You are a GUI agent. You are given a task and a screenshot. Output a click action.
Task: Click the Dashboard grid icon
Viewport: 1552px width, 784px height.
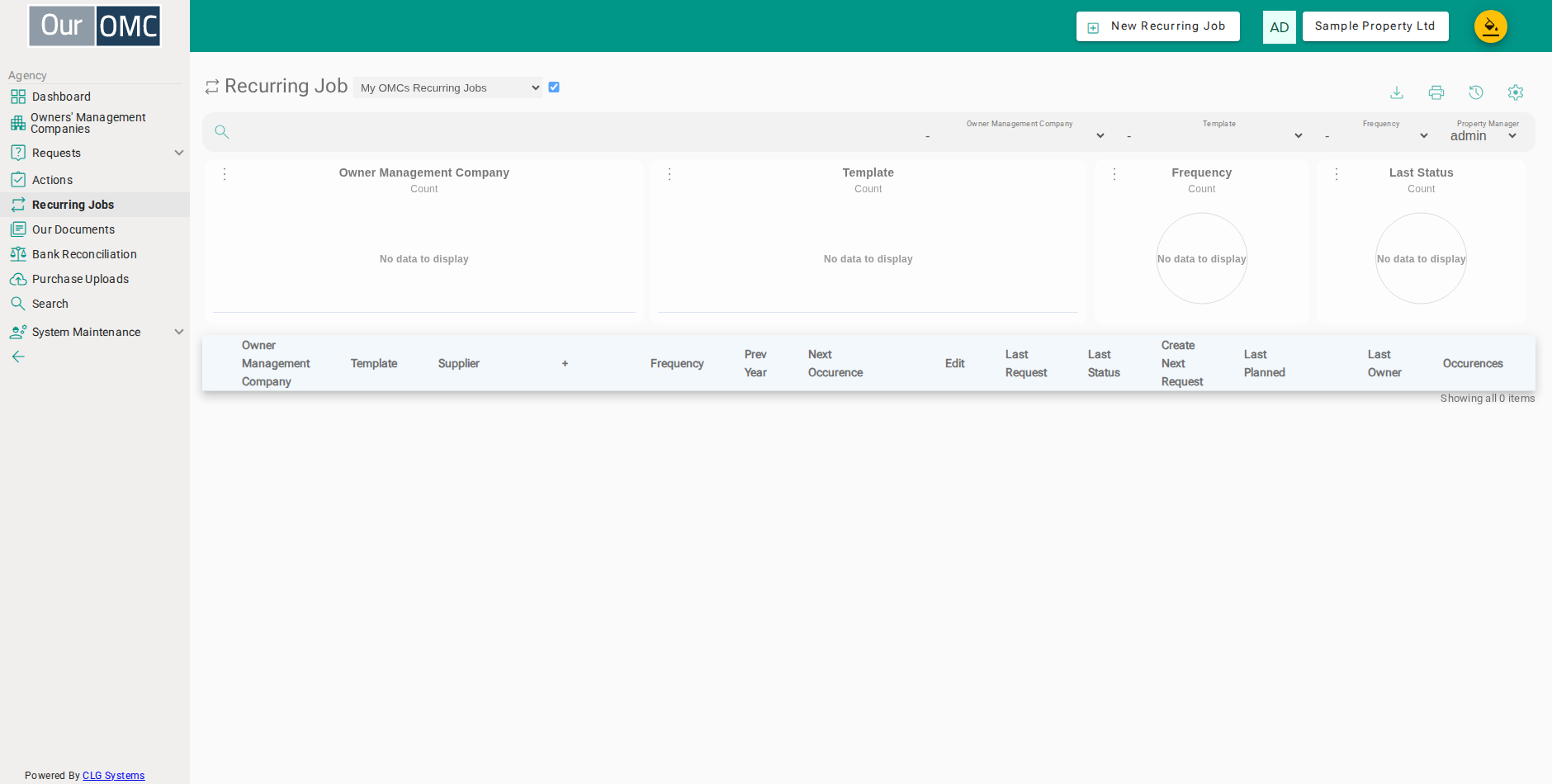[18, 97]
